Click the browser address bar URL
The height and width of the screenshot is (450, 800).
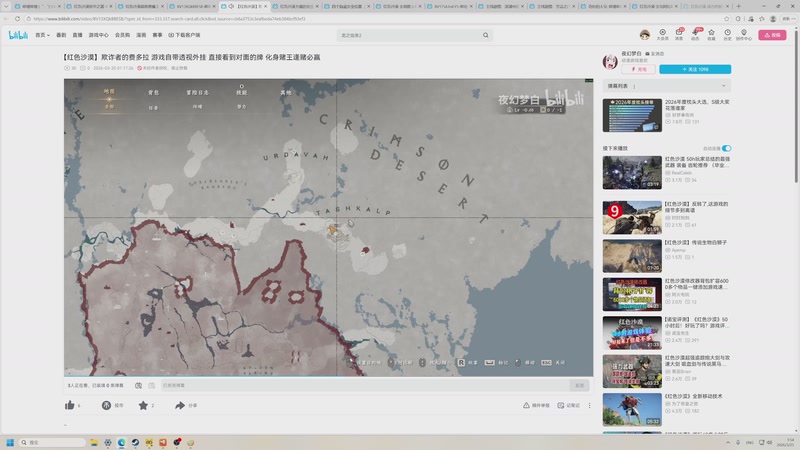[x=169, y=19]
